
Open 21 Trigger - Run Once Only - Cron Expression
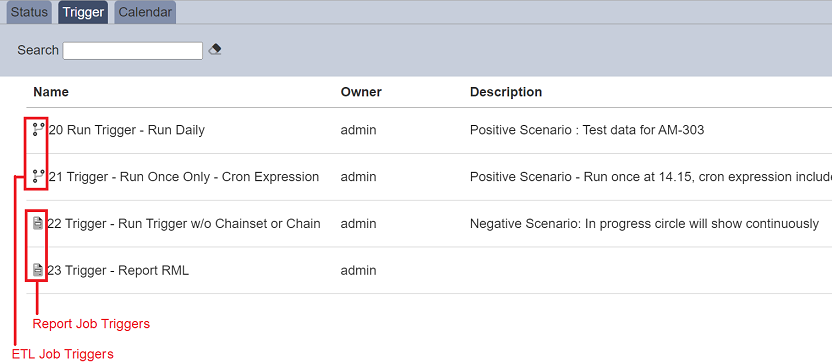[184, 177]
